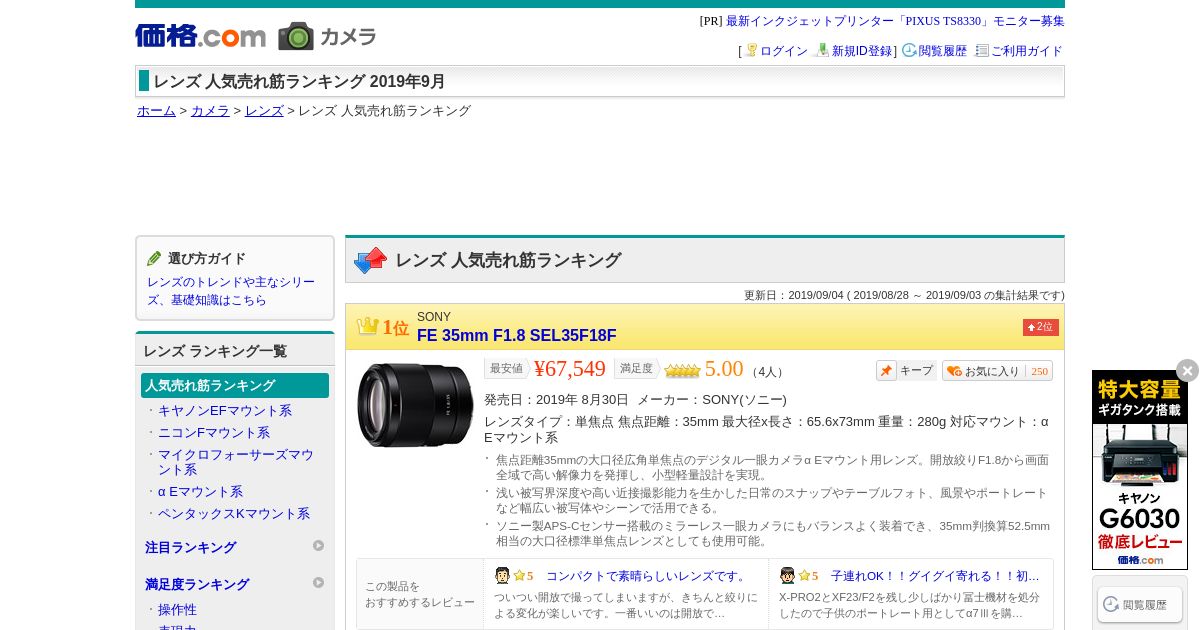Select 人気売れ筋ランキング in sidebar
The height and width of the screenshot is (630, 1200).
click(x=235, y=385)
